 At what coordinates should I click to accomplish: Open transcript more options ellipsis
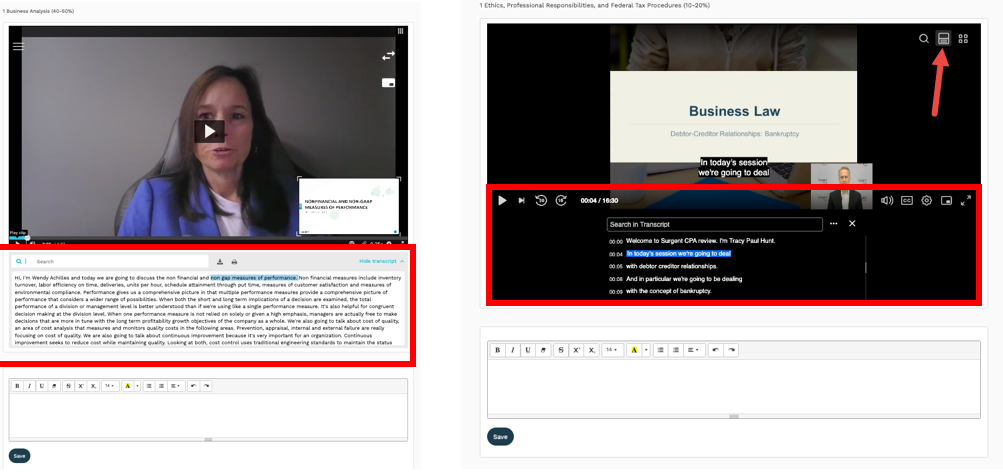tap(833, 224)
